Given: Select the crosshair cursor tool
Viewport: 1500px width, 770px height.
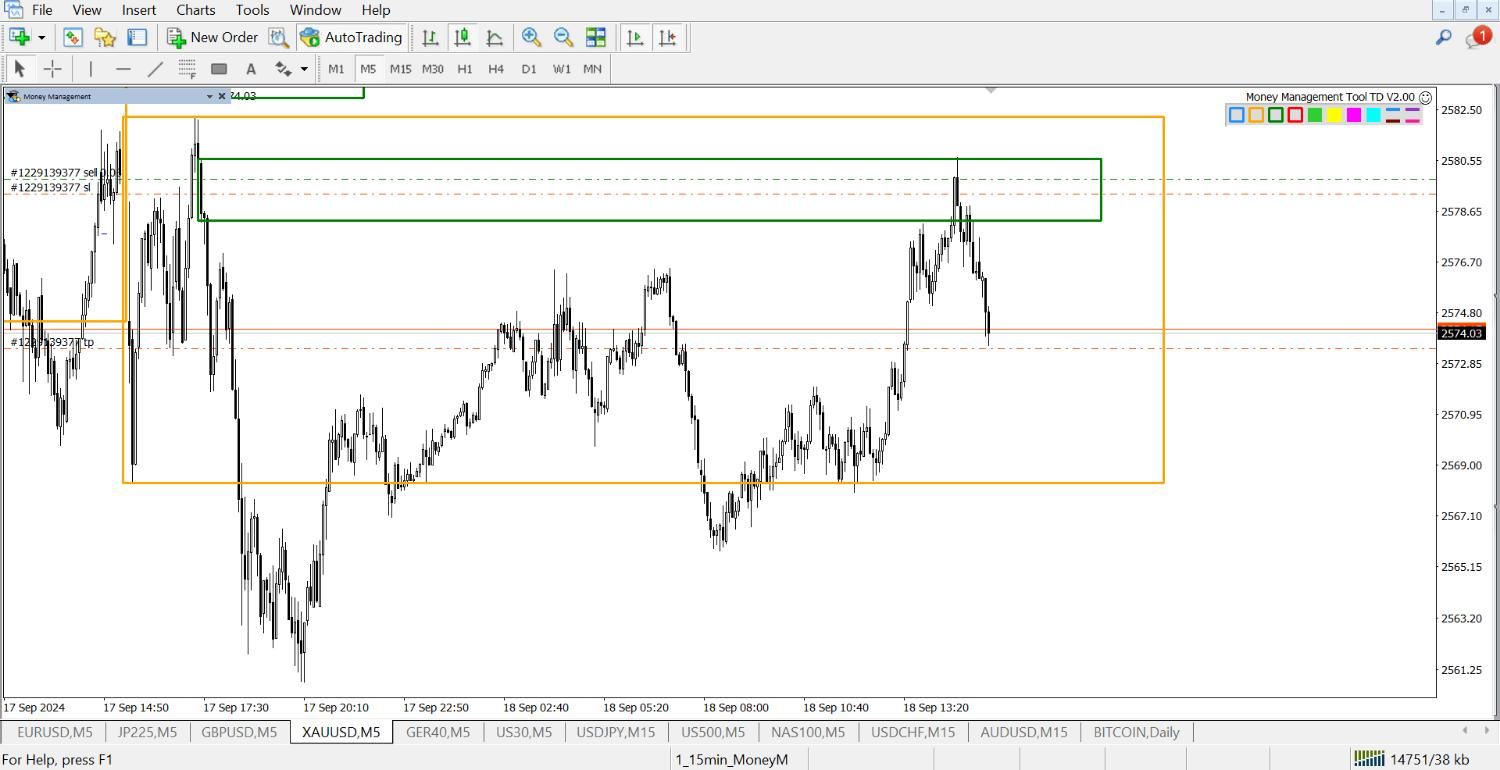Looking at the screenshot, I should pos(52,69).
